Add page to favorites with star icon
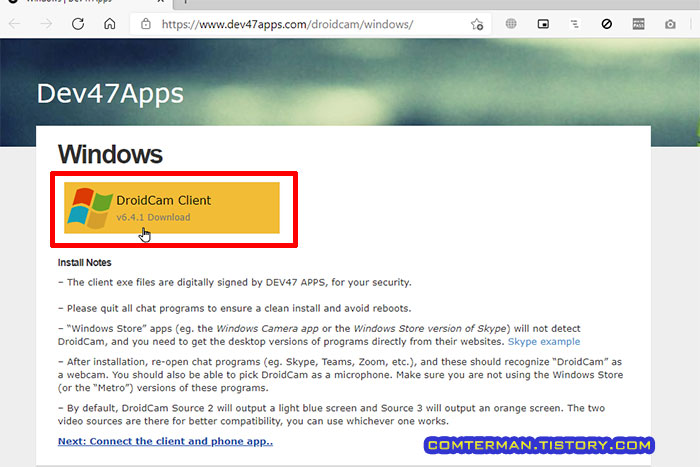This screenshot has height=467, width=700. [477, 24]
